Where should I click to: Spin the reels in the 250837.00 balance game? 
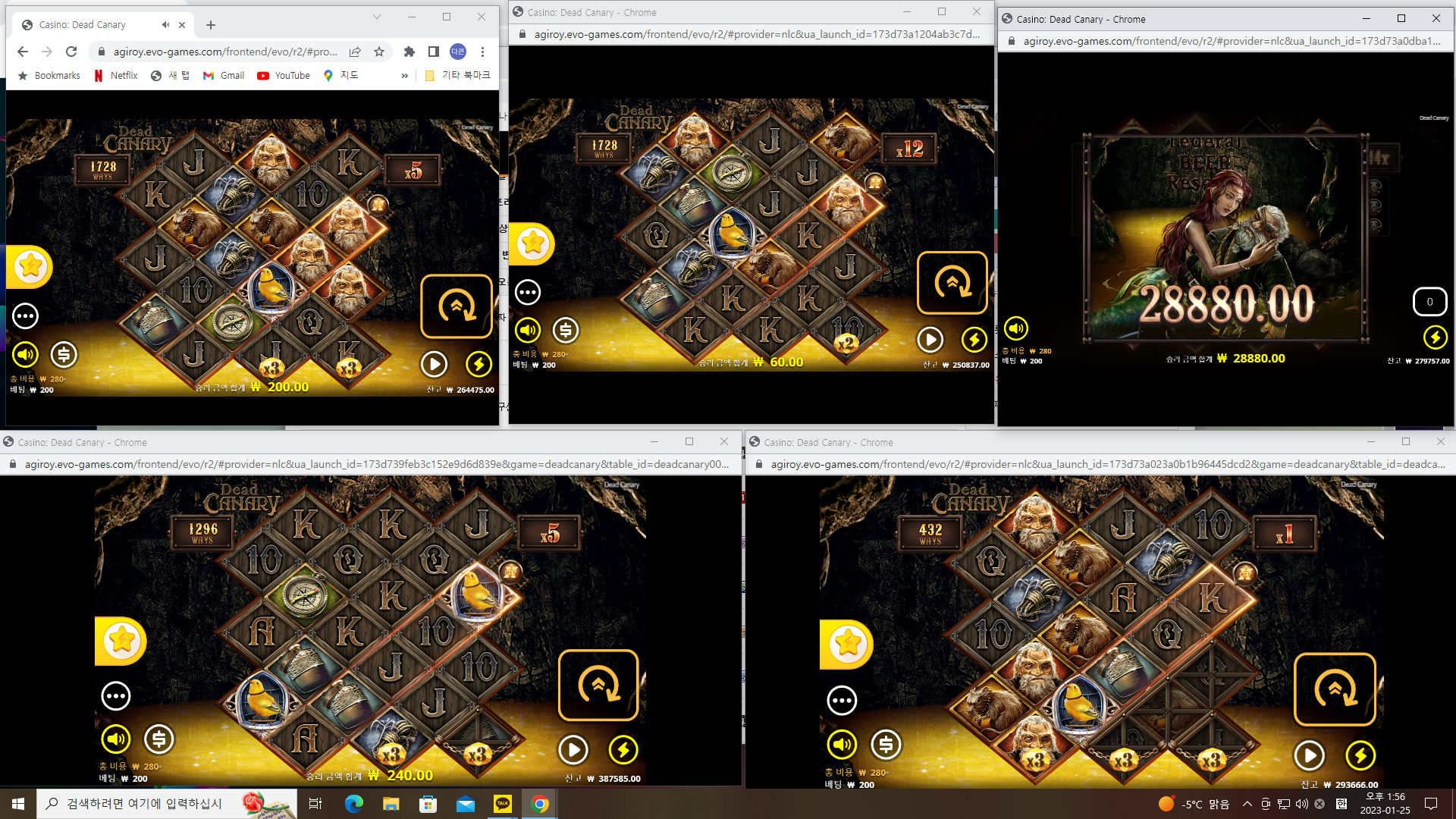pos(952,283)
